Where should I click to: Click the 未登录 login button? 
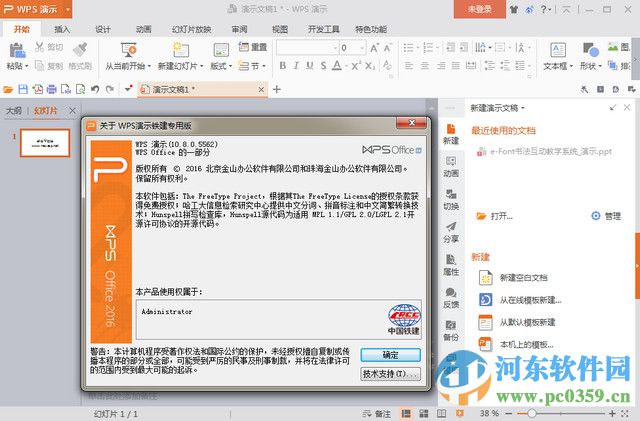tap(480, 9)
